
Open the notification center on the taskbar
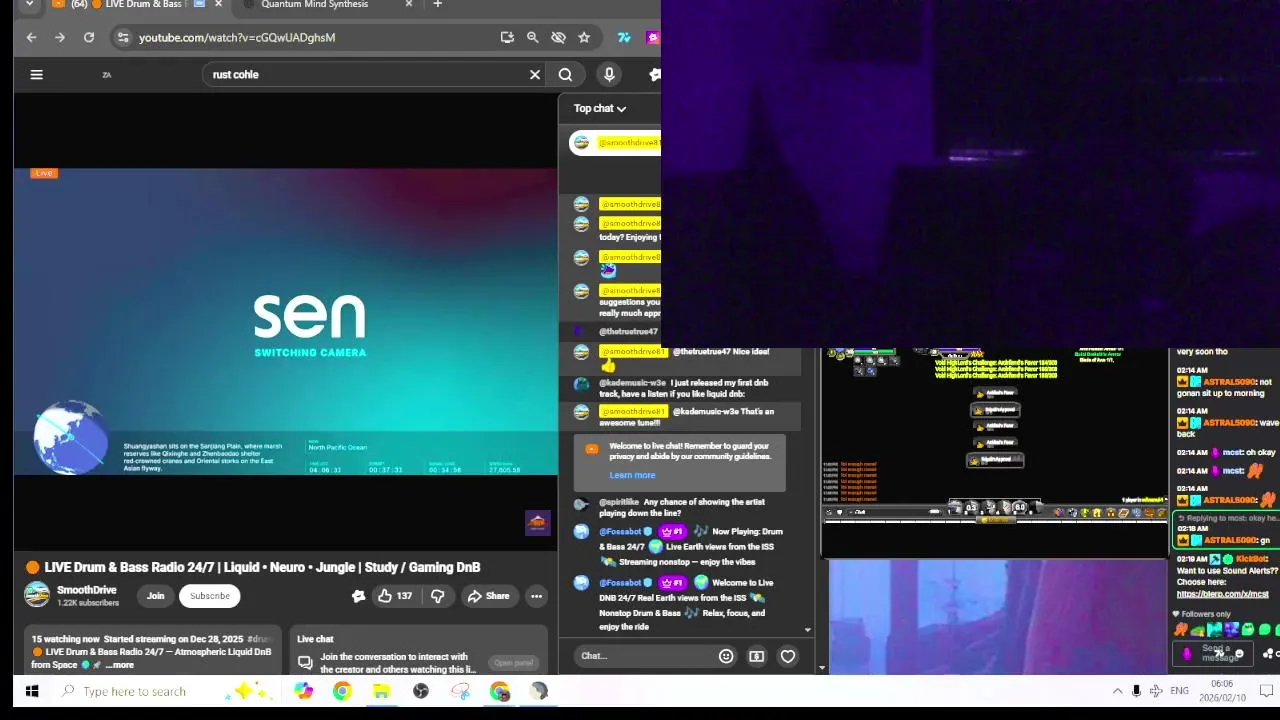pos(1265,691)
